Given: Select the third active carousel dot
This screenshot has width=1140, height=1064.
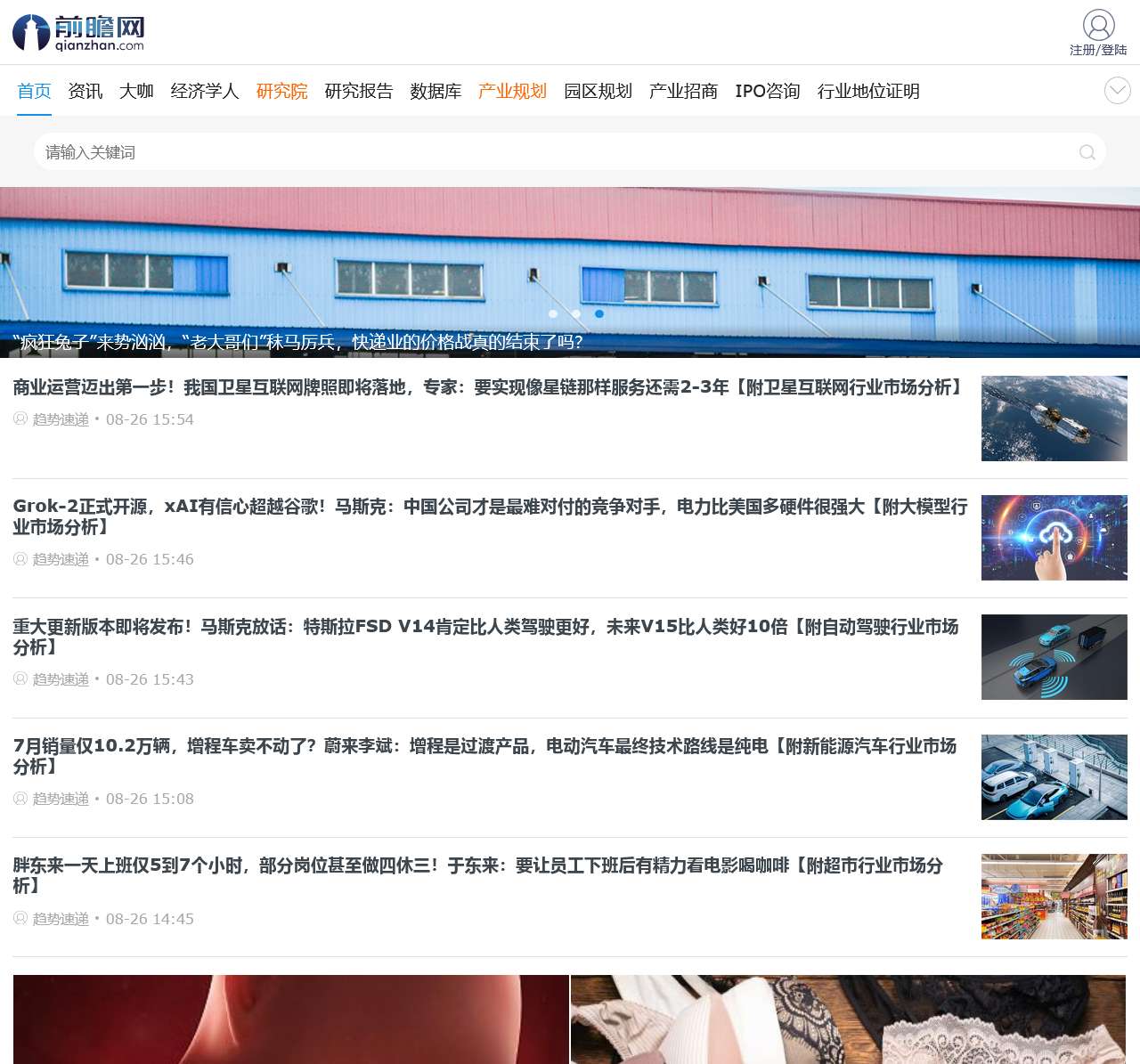Looking at the screenshot, I should click(x=599, y=313).
